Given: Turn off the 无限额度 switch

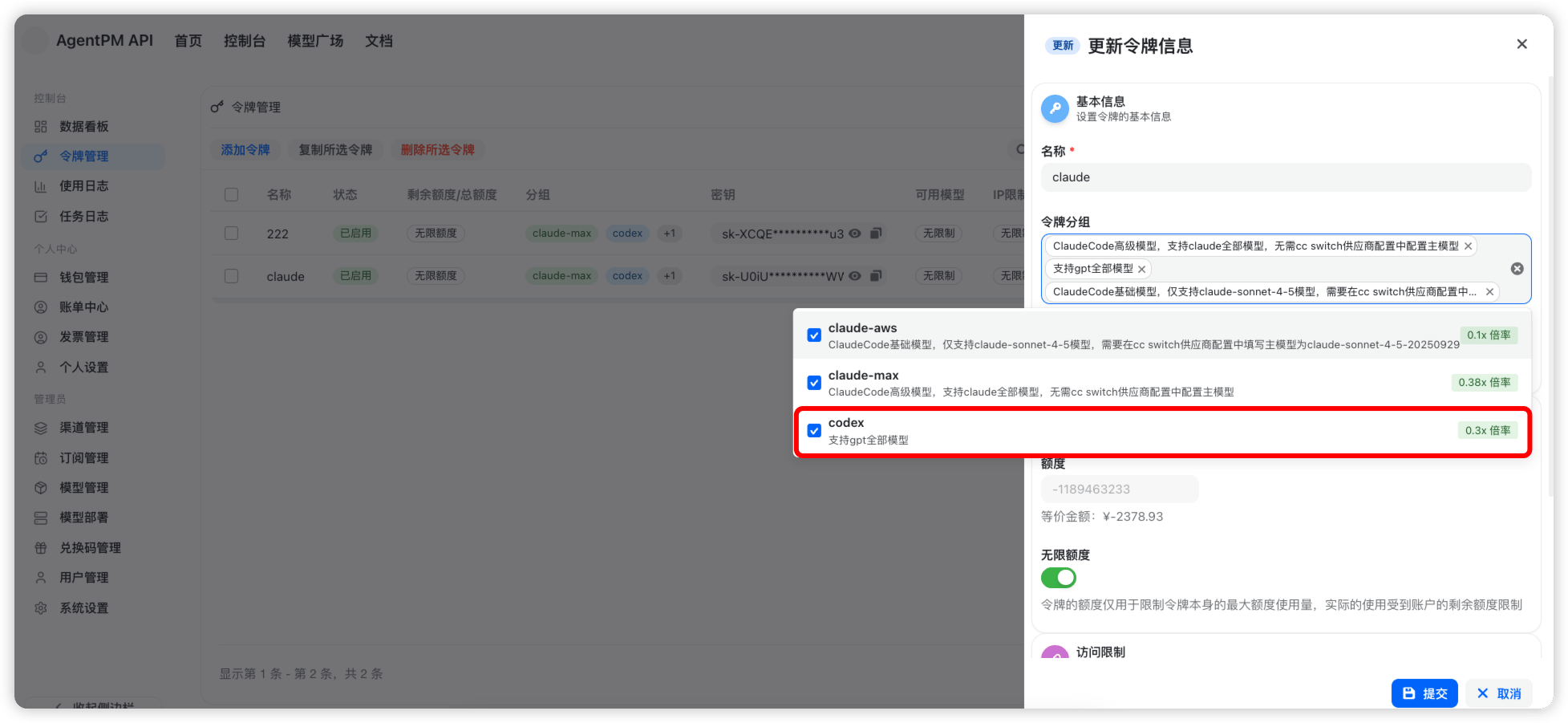Looking at the screenshot, I should coord(1059,578).
